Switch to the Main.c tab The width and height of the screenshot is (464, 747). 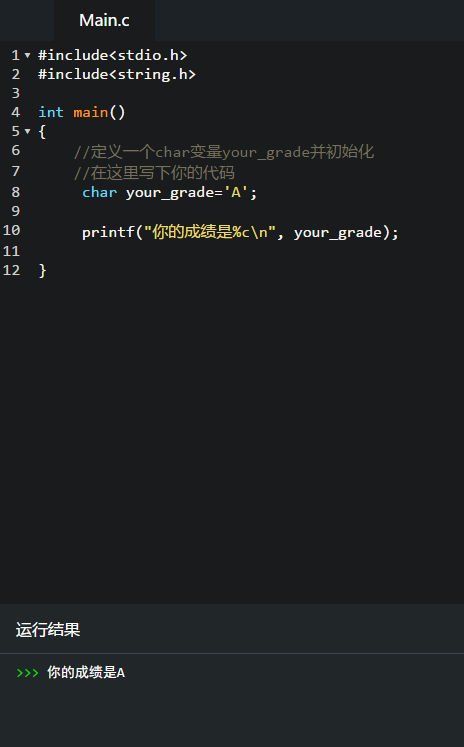click(104, 20)
